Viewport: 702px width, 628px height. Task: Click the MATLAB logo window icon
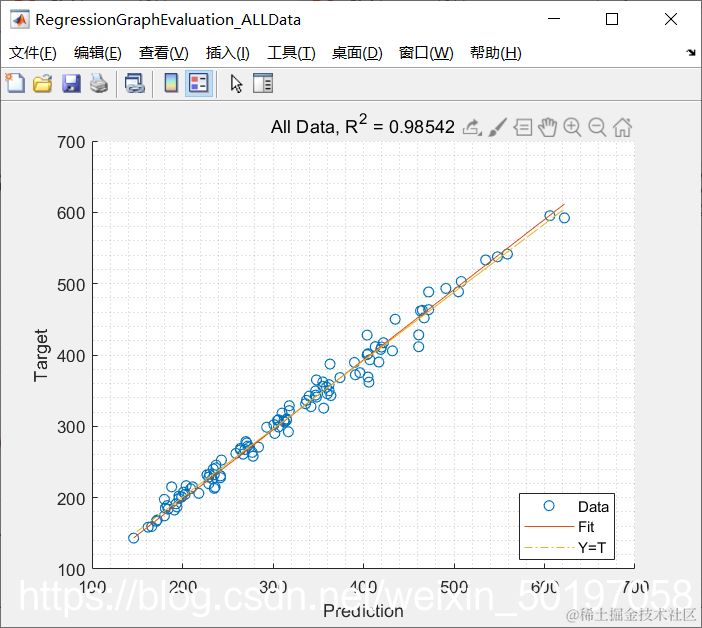20,20
